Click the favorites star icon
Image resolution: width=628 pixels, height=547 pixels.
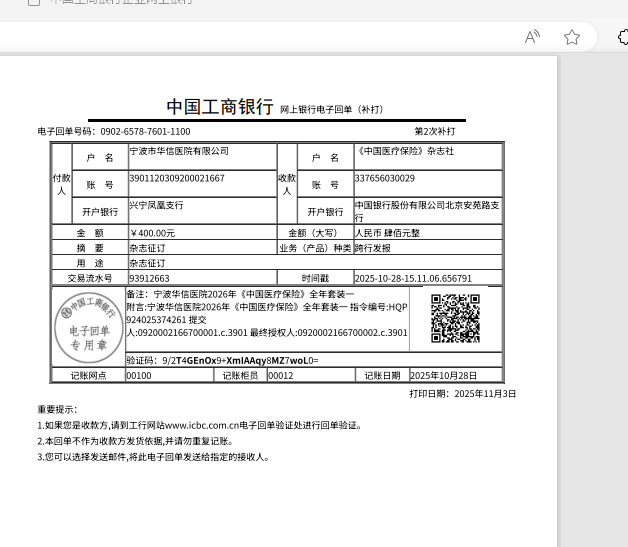click(x=572, y=37)
